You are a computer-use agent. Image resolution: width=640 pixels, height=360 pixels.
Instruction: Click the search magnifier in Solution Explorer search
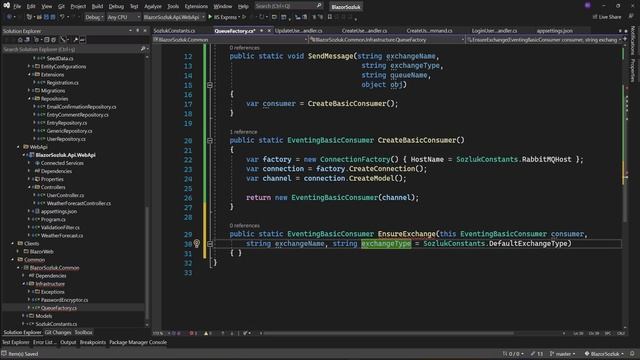point(143,49)
